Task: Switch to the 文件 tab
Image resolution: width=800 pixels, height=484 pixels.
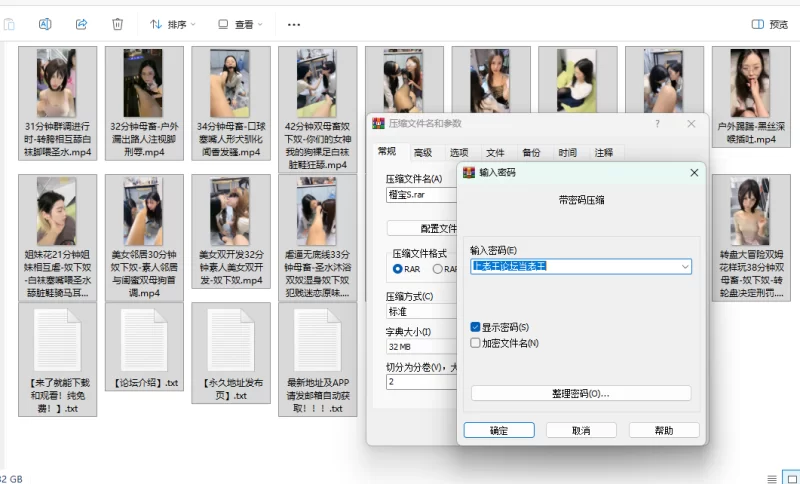Action: point(495,152)
